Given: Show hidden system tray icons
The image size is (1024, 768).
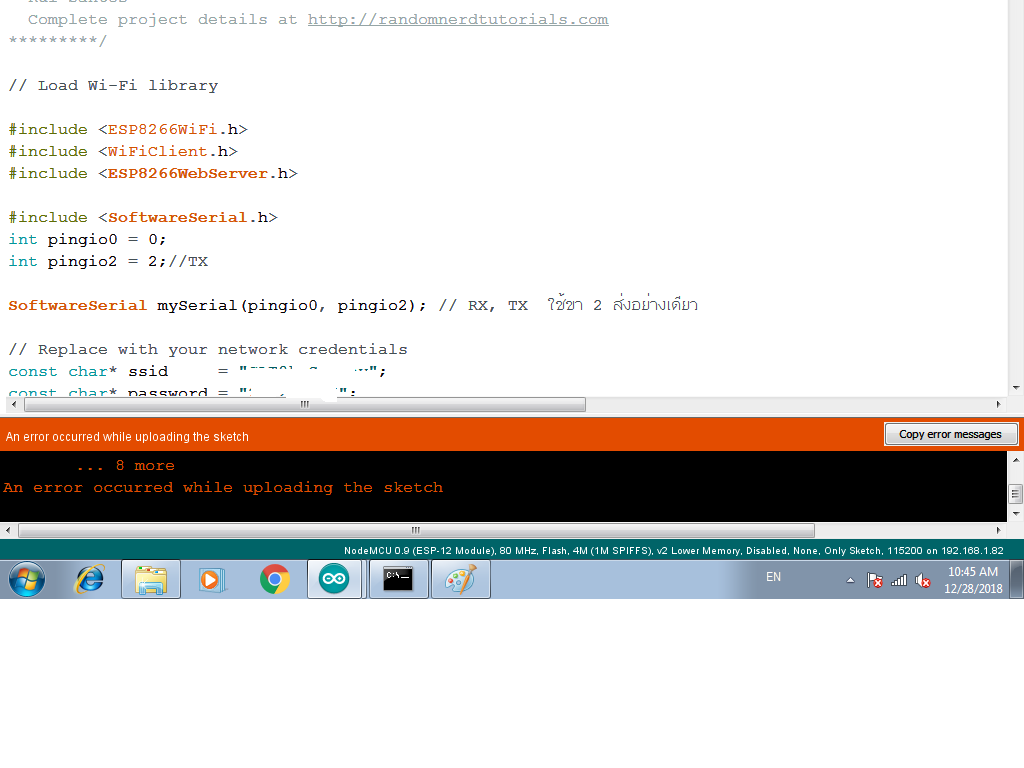Looking at the screenshot, I should point(850,580).
